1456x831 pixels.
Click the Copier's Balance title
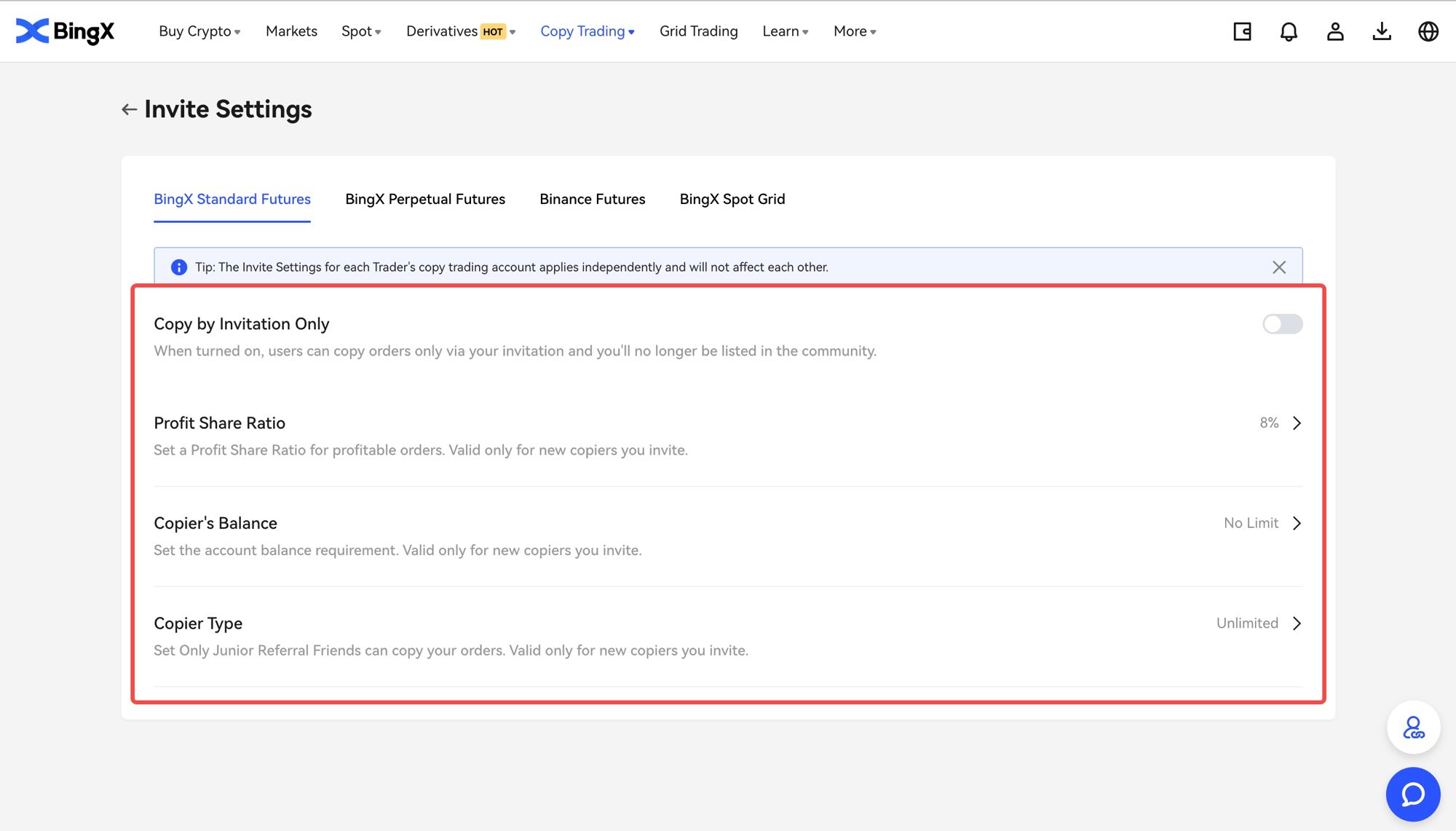tap(215, 524)
